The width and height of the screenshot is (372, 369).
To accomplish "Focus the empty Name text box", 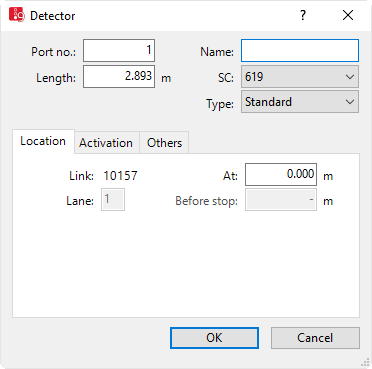I will [300, 51].
